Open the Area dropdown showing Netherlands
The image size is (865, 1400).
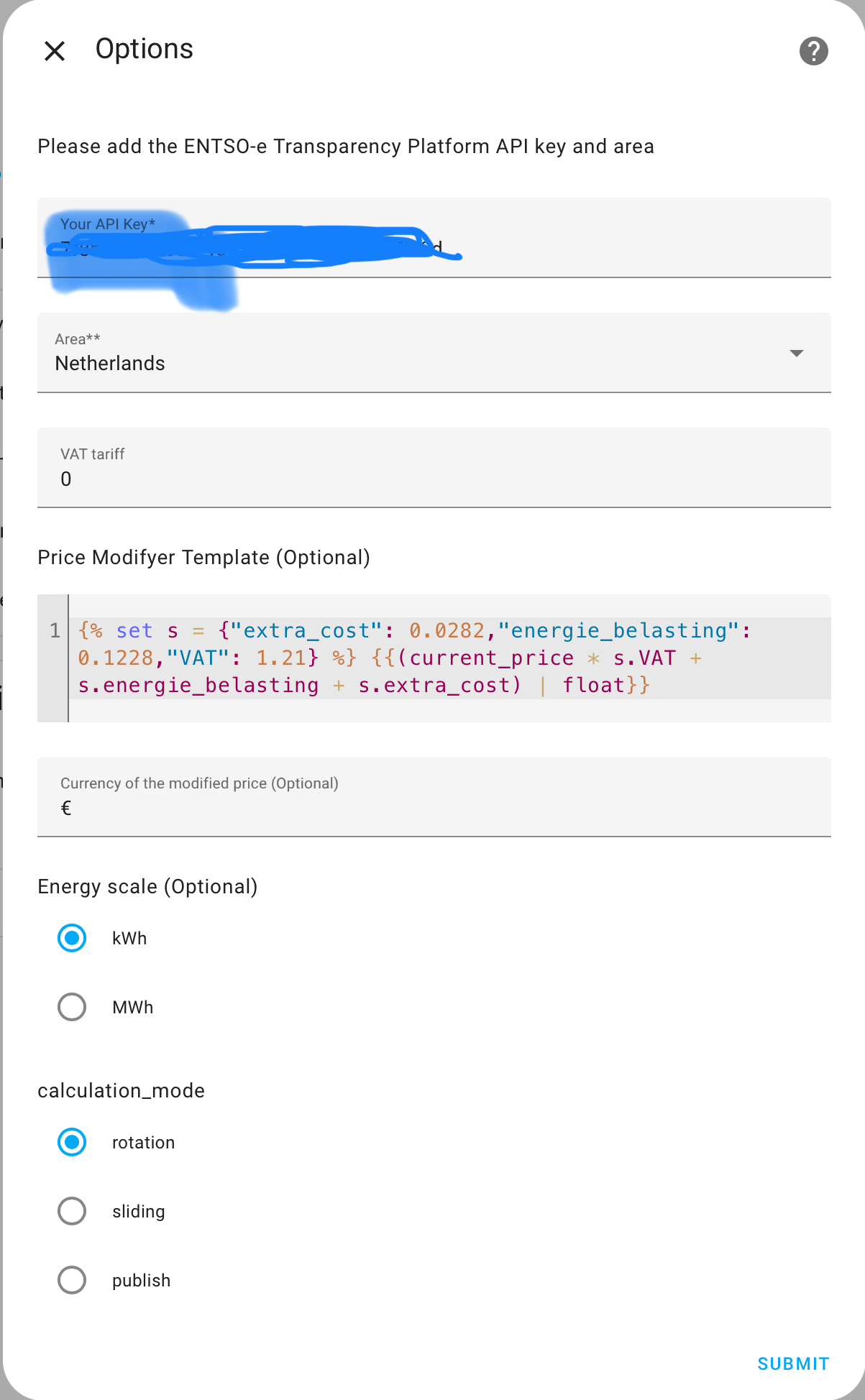click(x=434, y=353)
